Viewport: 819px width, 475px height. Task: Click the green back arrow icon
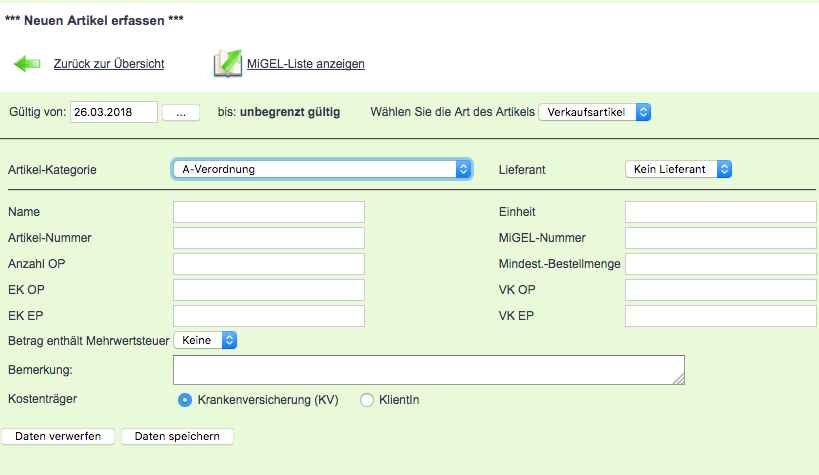[26, 64]
